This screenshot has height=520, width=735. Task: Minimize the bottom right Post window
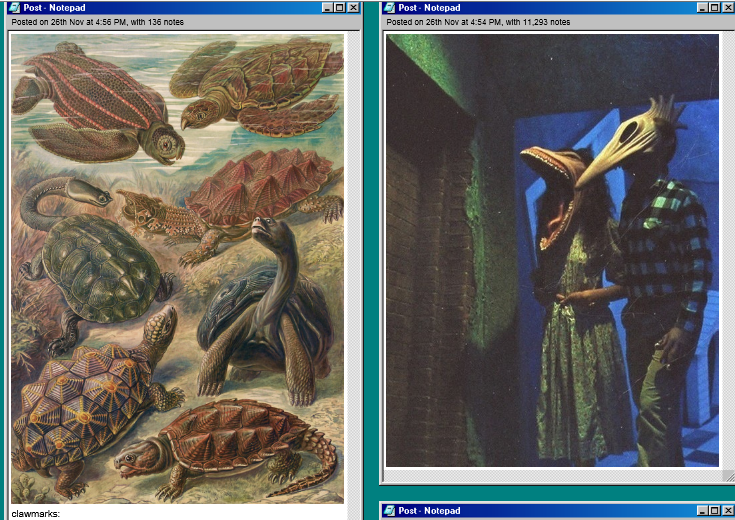click(x=702, y=510)
